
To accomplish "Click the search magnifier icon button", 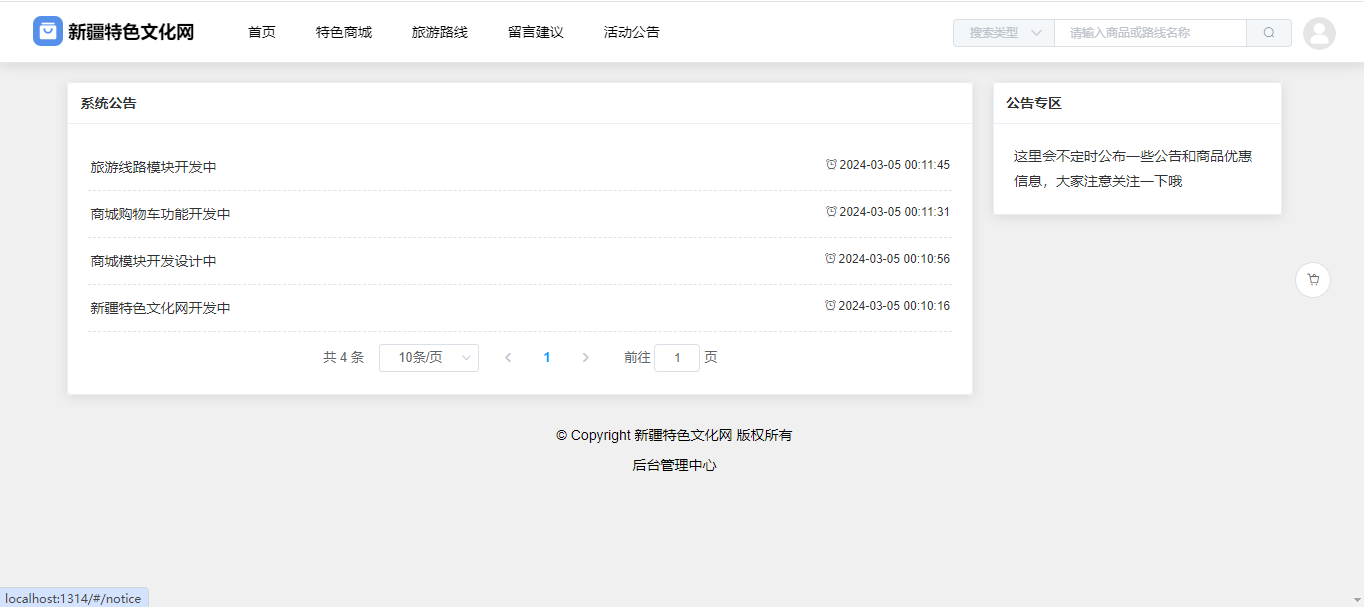I will 1268,33.
